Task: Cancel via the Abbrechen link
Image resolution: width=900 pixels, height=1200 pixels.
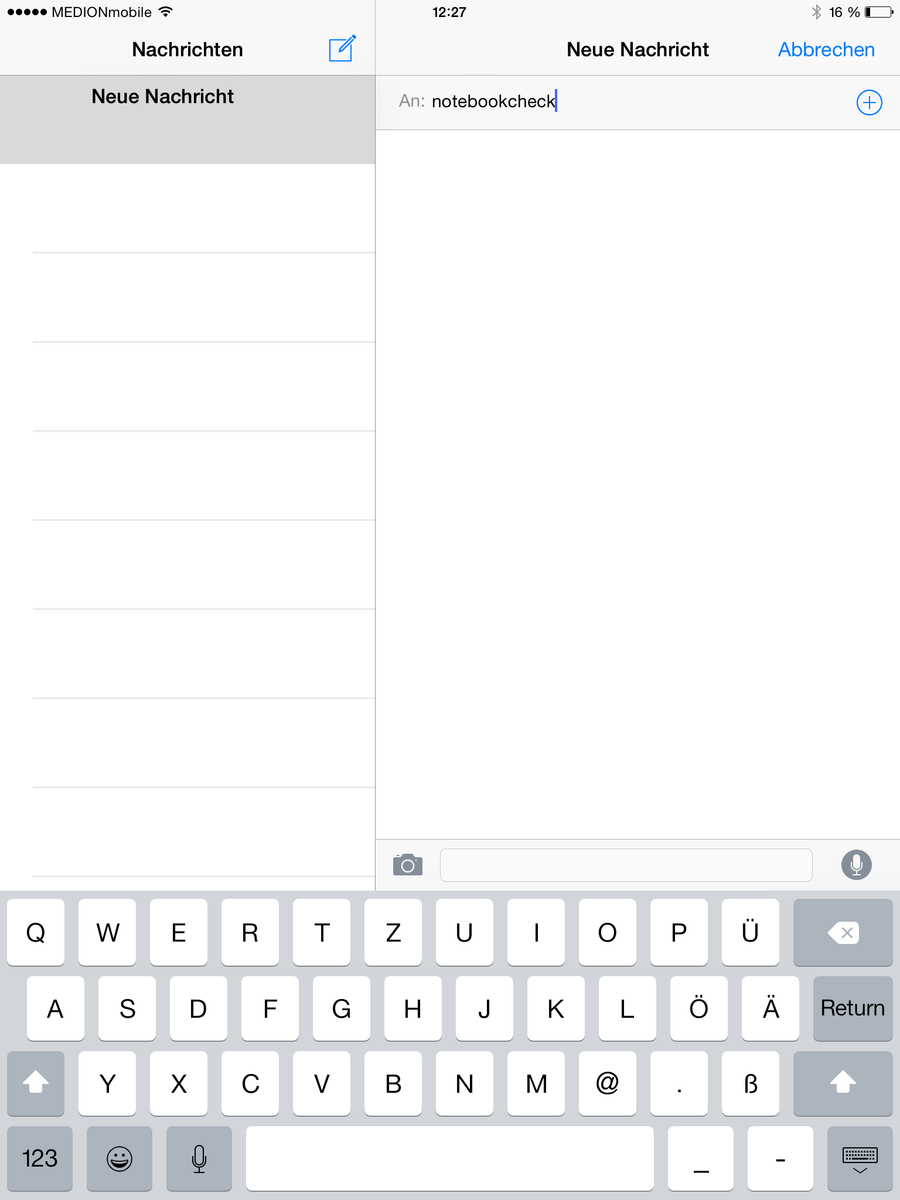Action: tap(826, 49)
